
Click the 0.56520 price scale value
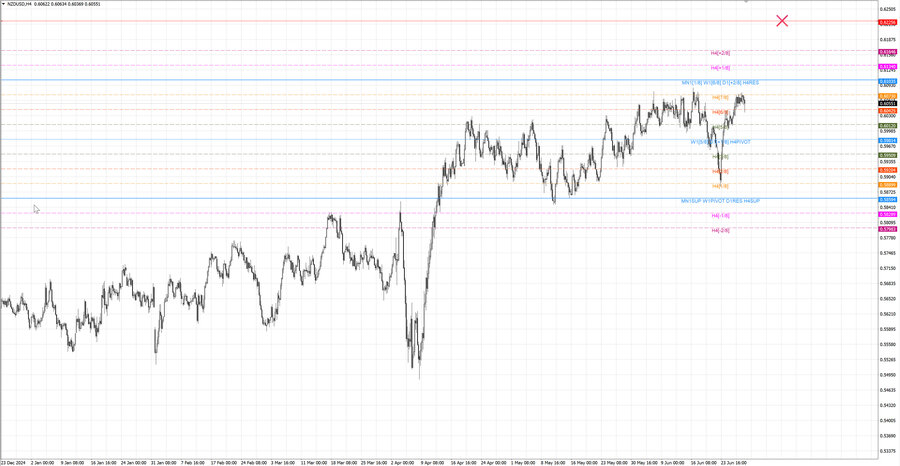887,298
